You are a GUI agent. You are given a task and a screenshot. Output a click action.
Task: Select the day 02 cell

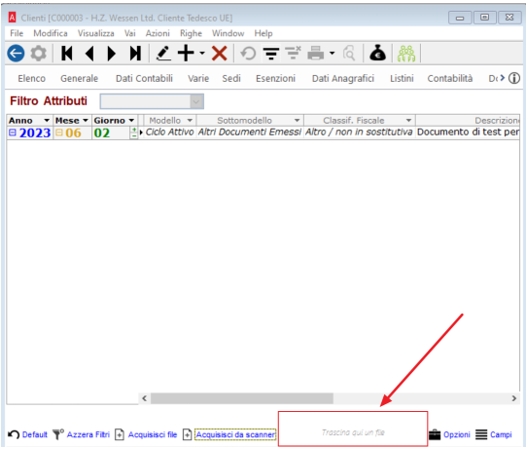pyautogui.click(x=110, y=133)
